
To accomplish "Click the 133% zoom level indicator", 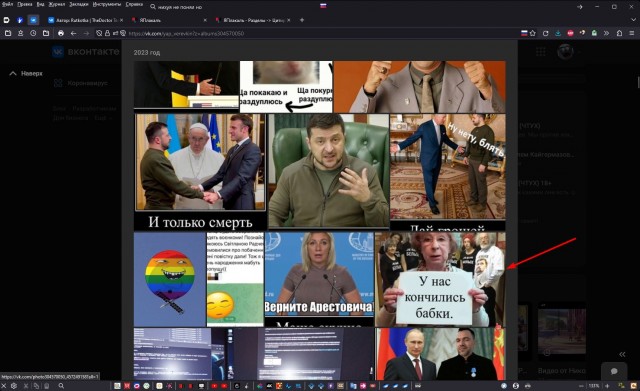I will point(594,386).
